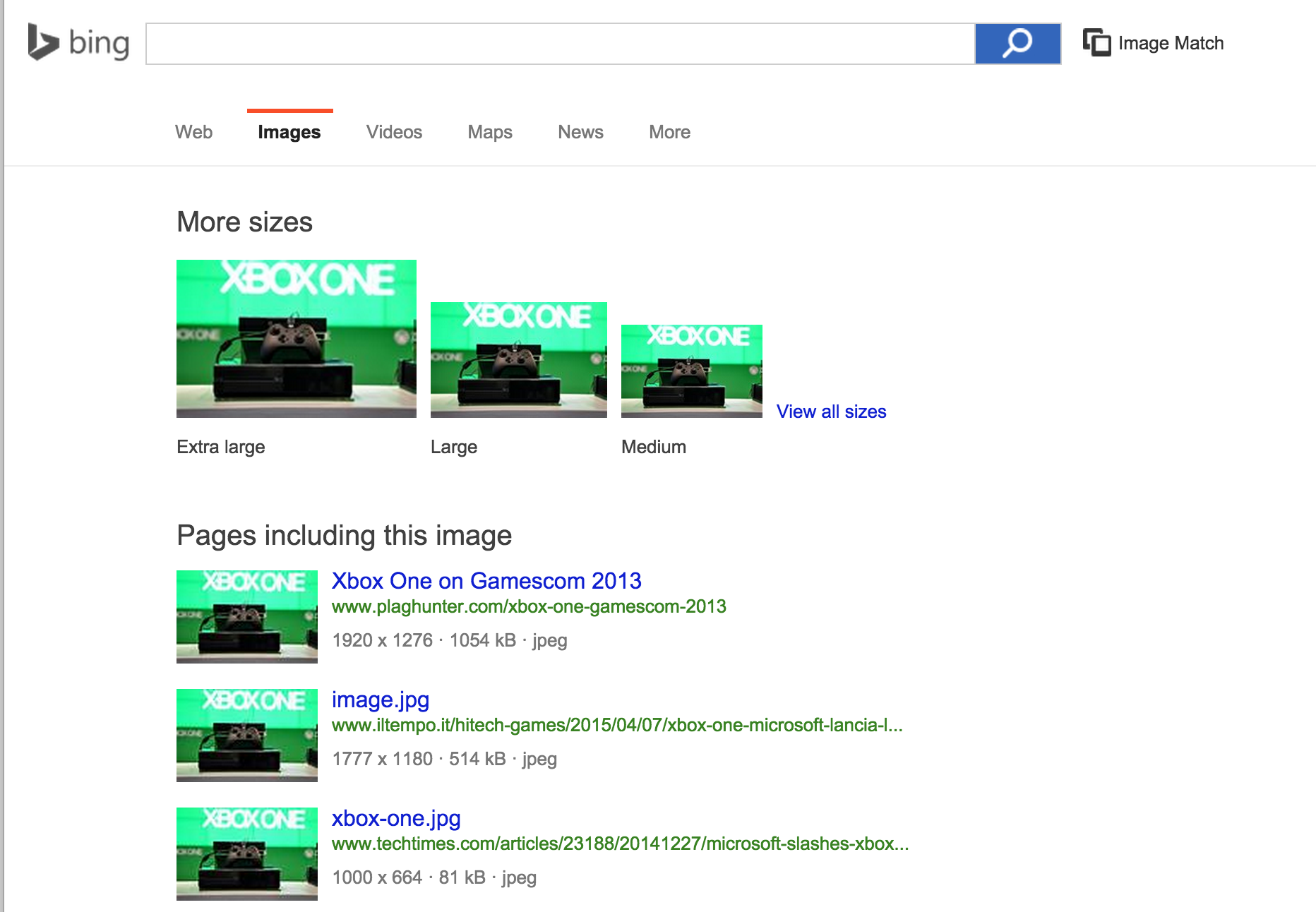Screen dimensions: 1316x912
Task: Open the Videos tab
Action: (x=394, y=132)
